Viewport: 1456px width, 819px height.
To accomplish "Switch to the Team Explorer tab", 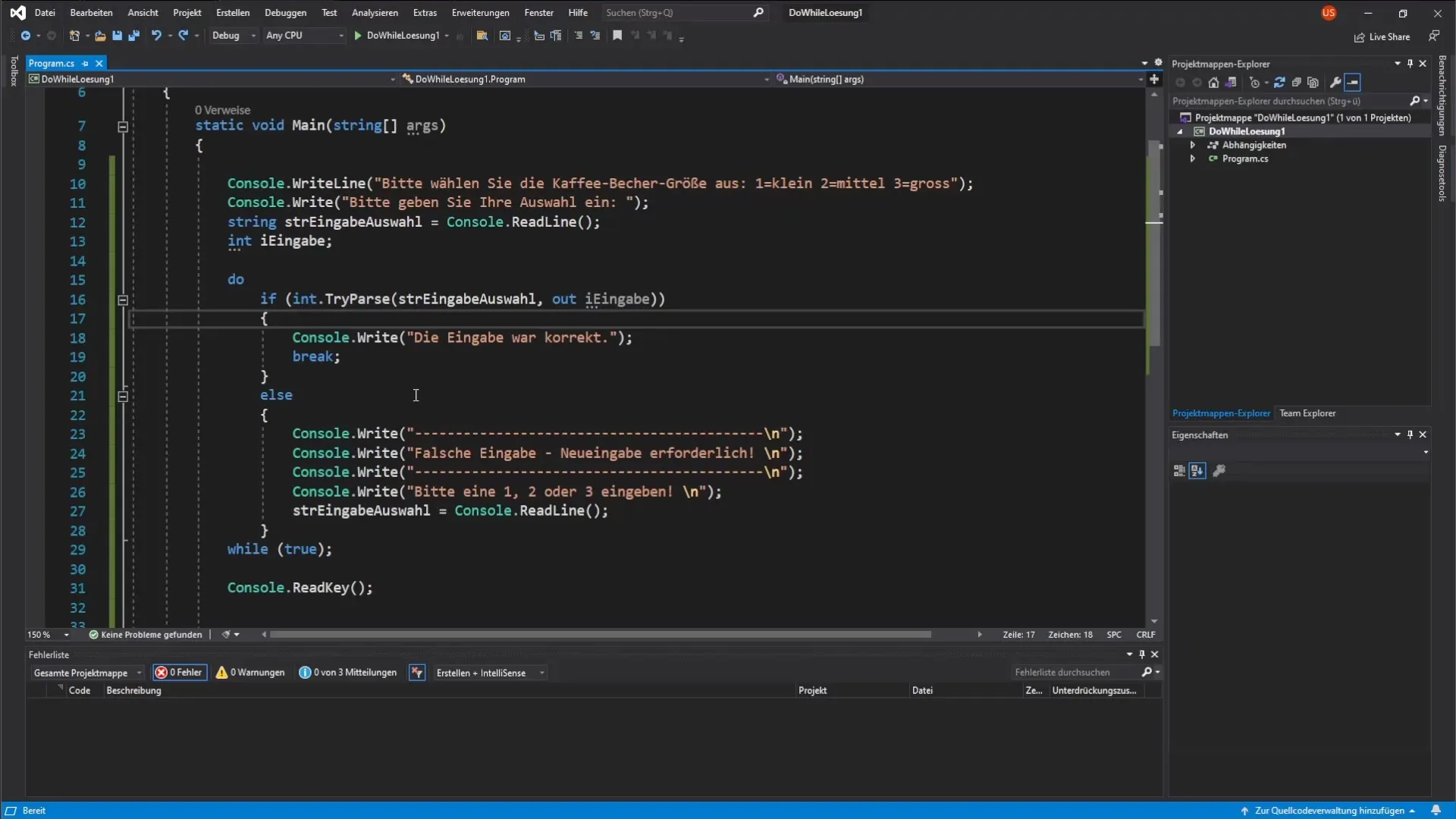I will [1307, 413].
